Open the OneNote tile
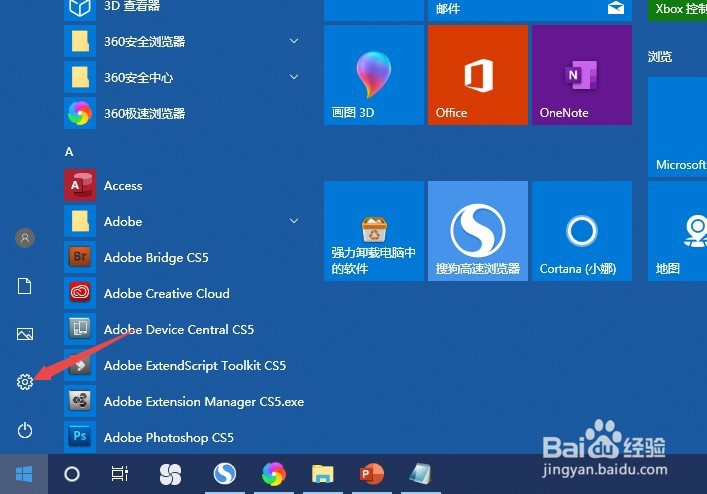The height and width of the screenshot is (494, 707). pyautogui.click(x=582, y=75)
